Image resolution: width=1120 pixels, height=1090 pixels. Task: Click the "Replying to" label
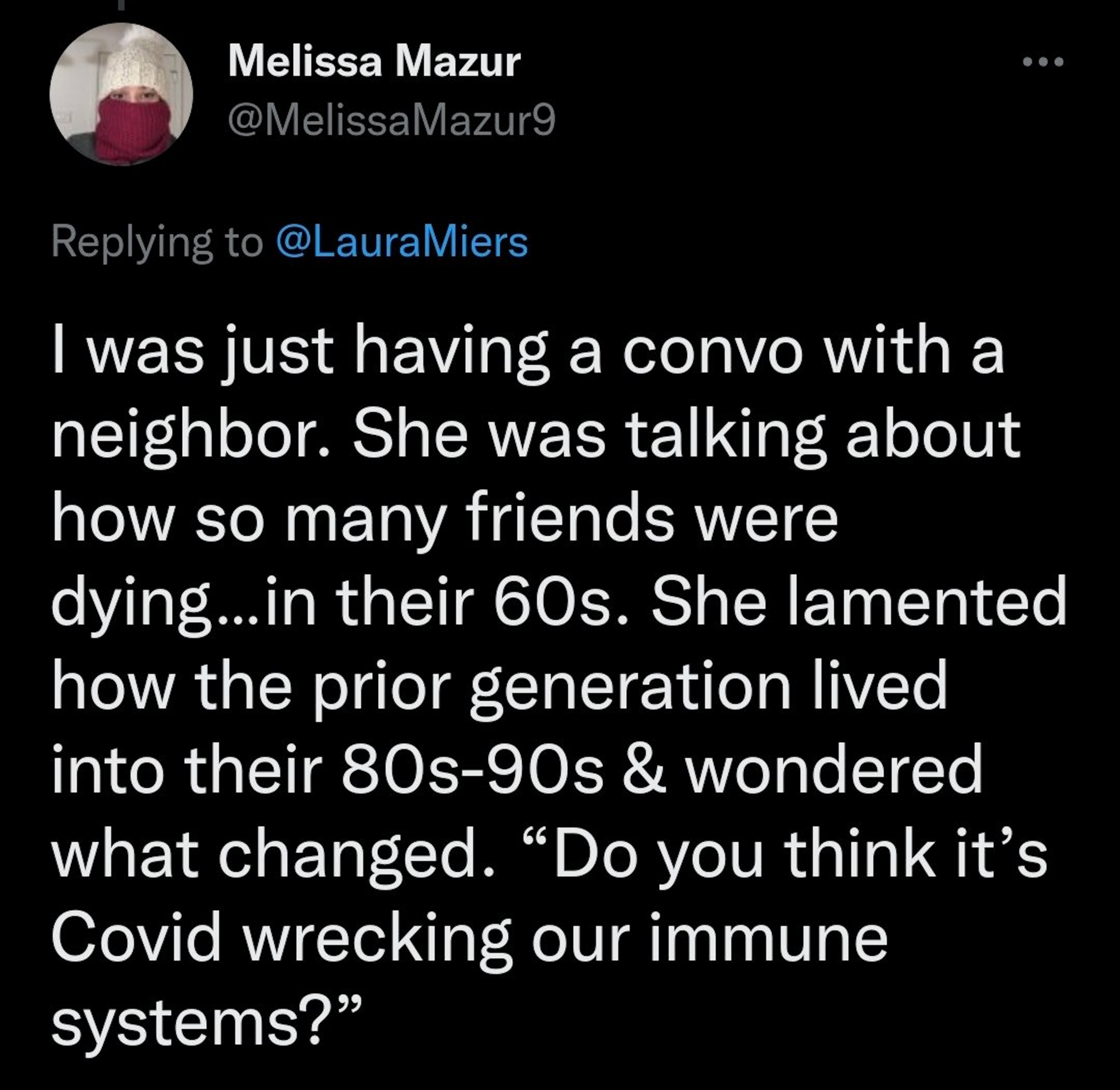point(157,243)
